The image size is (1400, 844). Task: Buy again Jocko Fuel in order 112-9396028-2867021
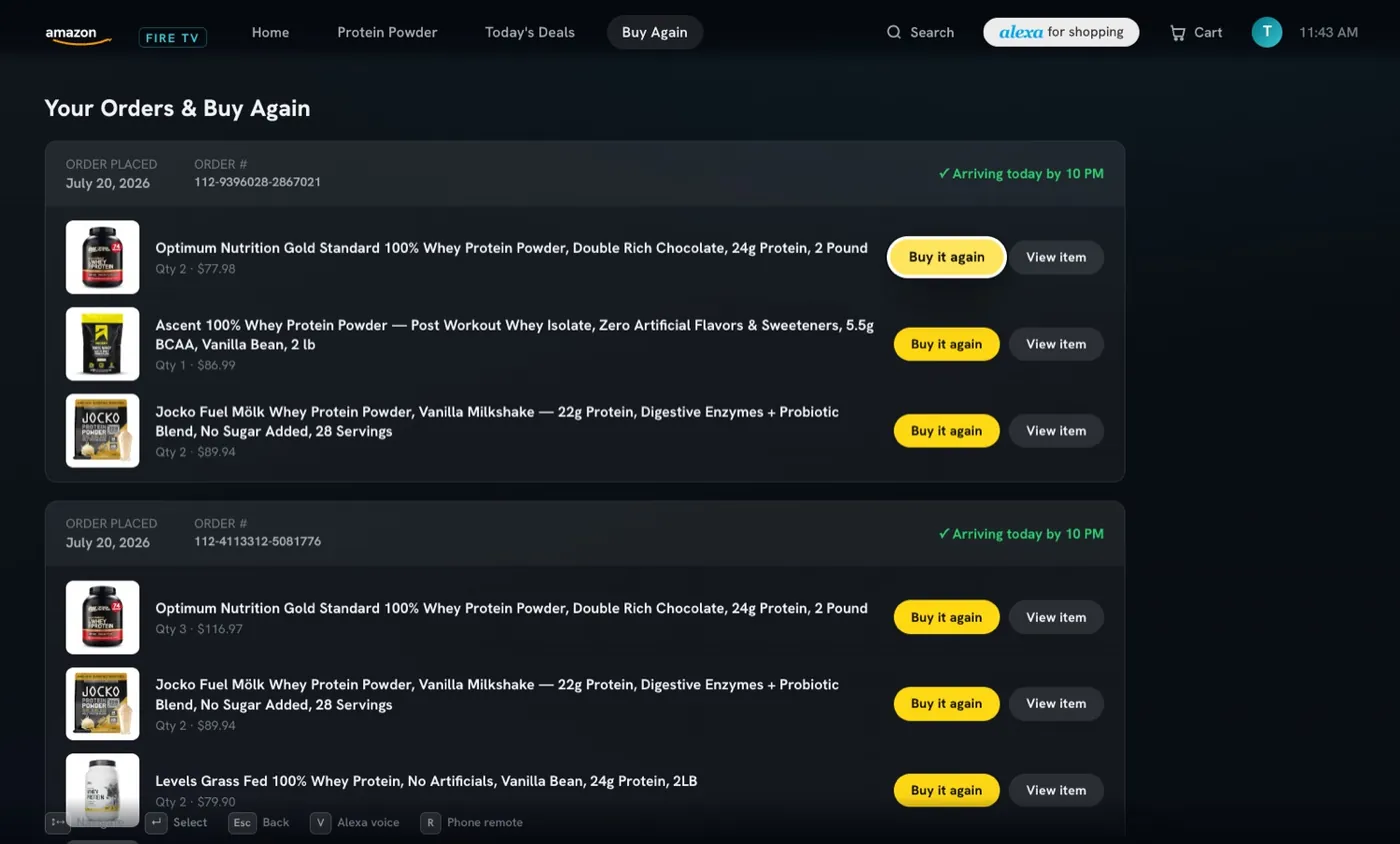(x=947, y=431)
